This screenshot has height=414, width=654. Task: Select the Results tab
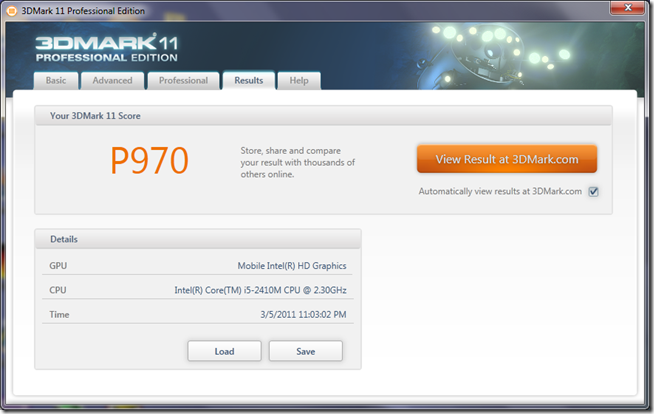(x=249, y=81)
